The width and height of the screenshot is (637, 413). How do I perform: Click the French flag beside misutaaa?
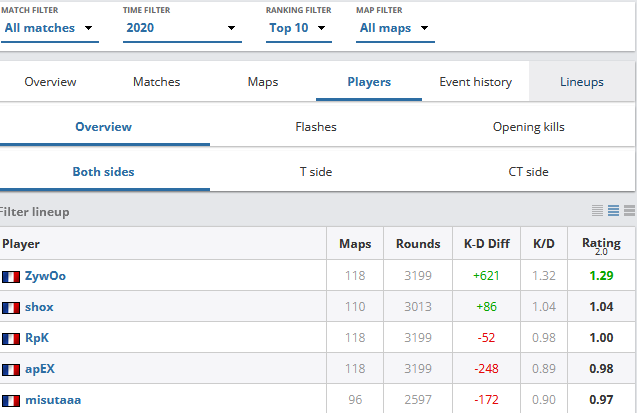[x=11, y=401]
